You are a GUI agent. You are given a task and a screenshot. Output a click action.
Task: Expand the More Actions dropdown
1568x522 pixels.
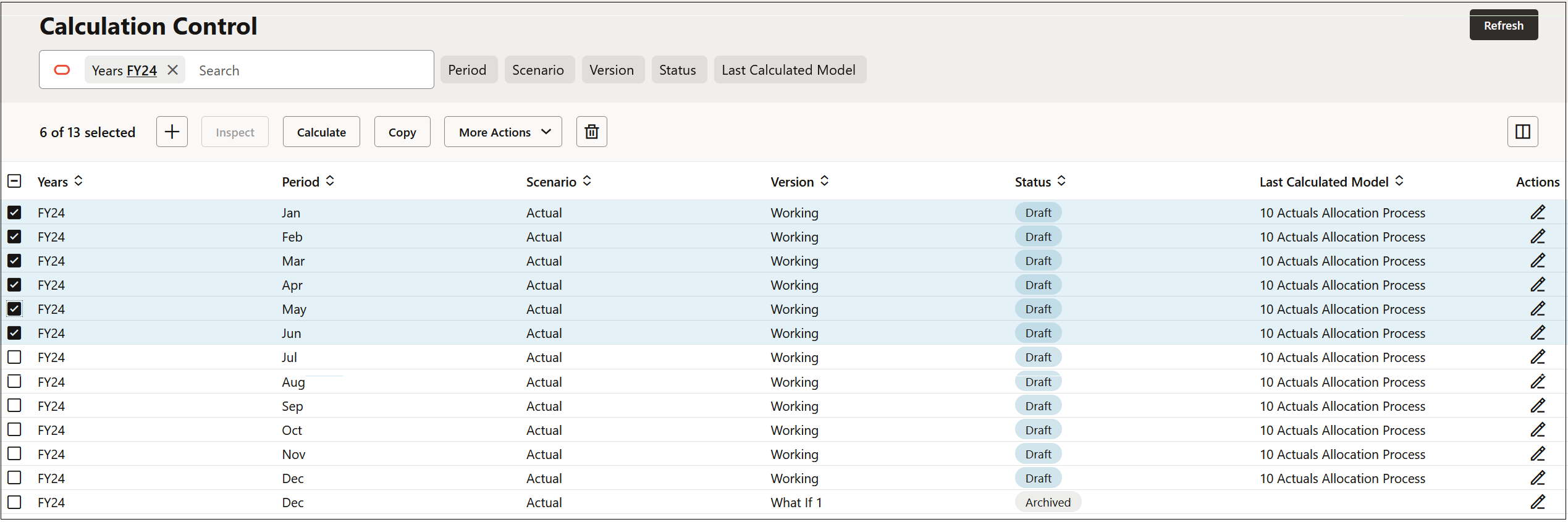[x=503, y=132]
